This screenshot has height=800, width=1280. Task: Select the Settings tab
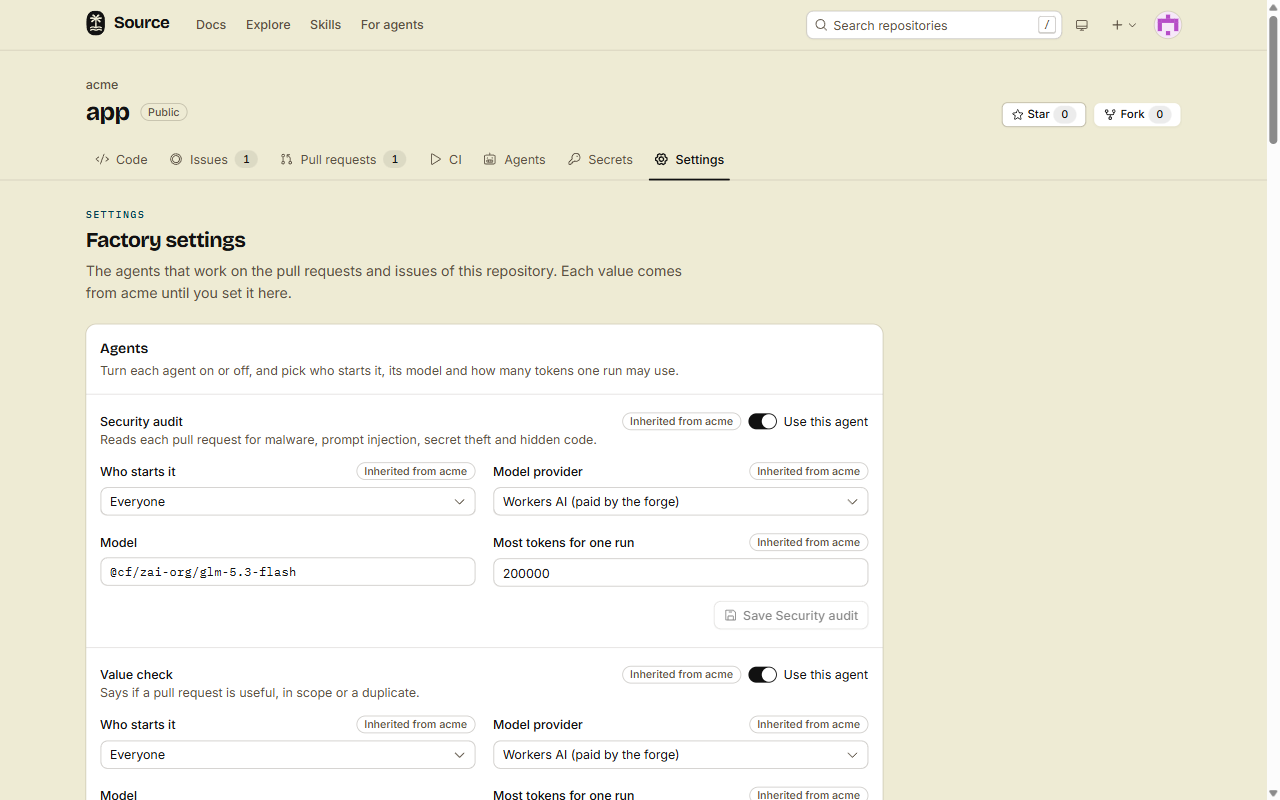pyautogui.click(x=689, y=160)
